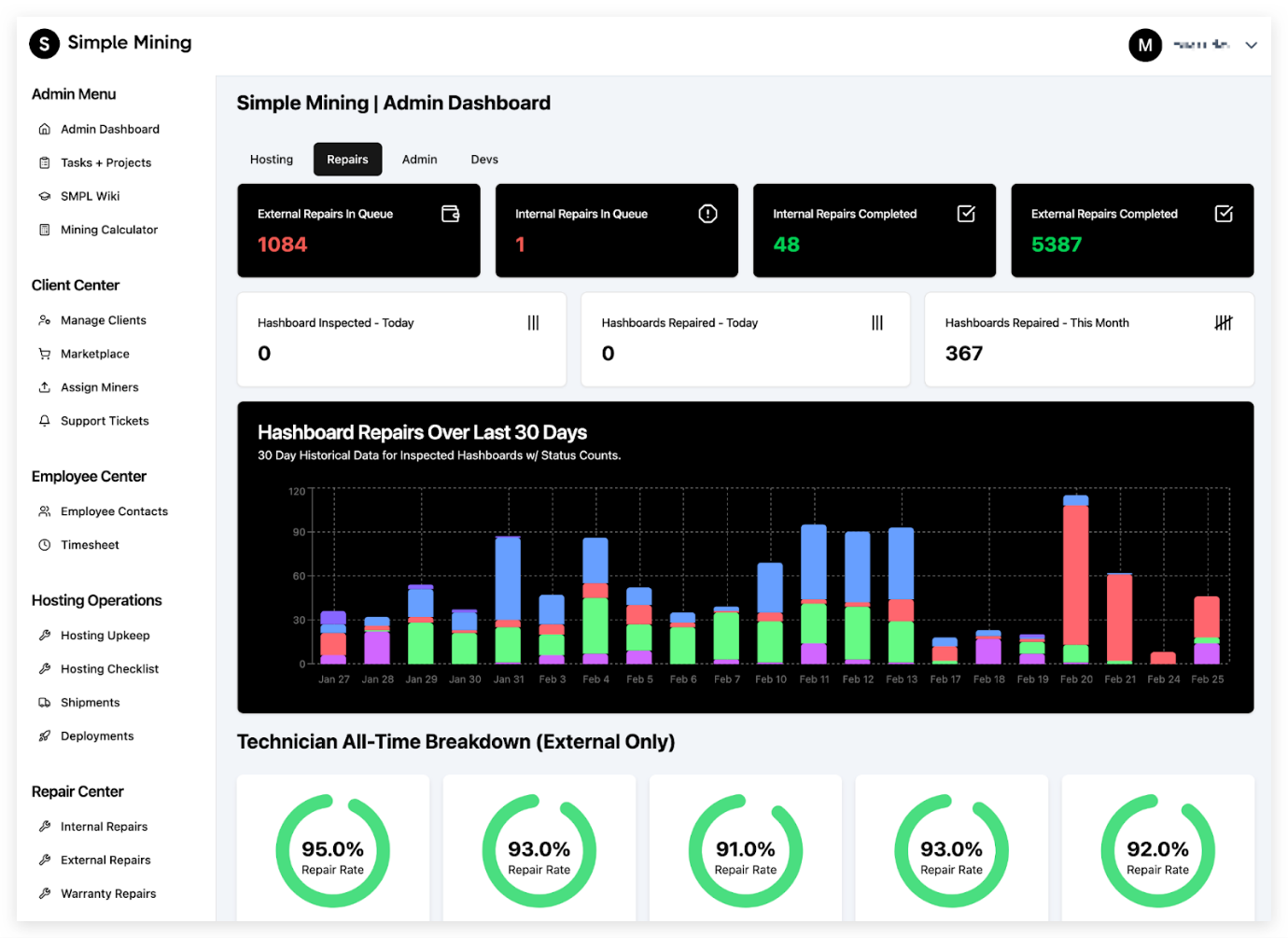Viewport: 1288px width, 938px height.
Task: Go to Manage Clients page
Action: click(x=103, y=320)
